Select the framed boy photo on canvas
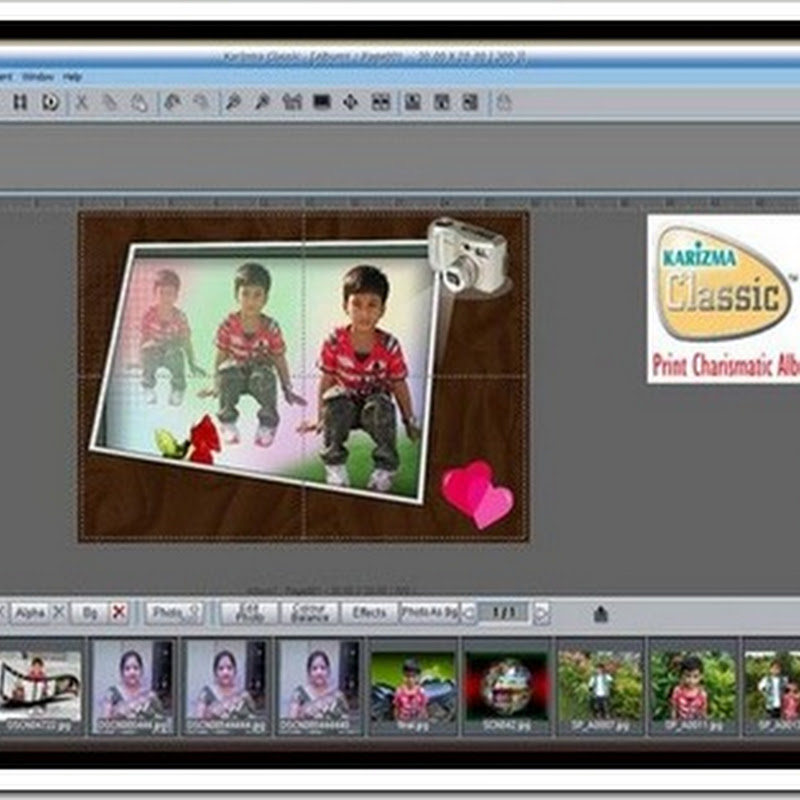 (x=265, y=372)
